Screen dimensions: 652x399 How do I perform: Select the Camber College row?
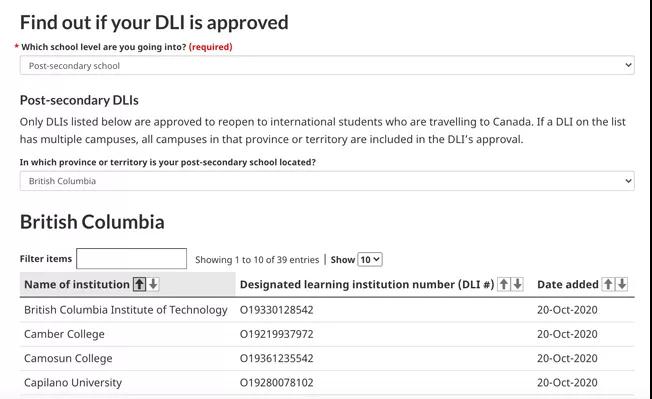tap(327, 334)
